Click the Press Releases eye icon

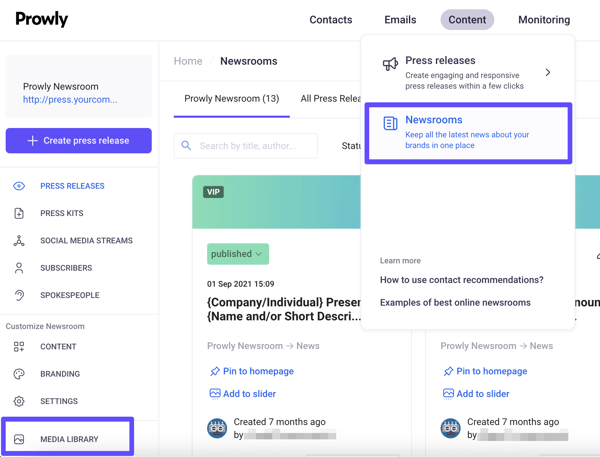(19, 186)
